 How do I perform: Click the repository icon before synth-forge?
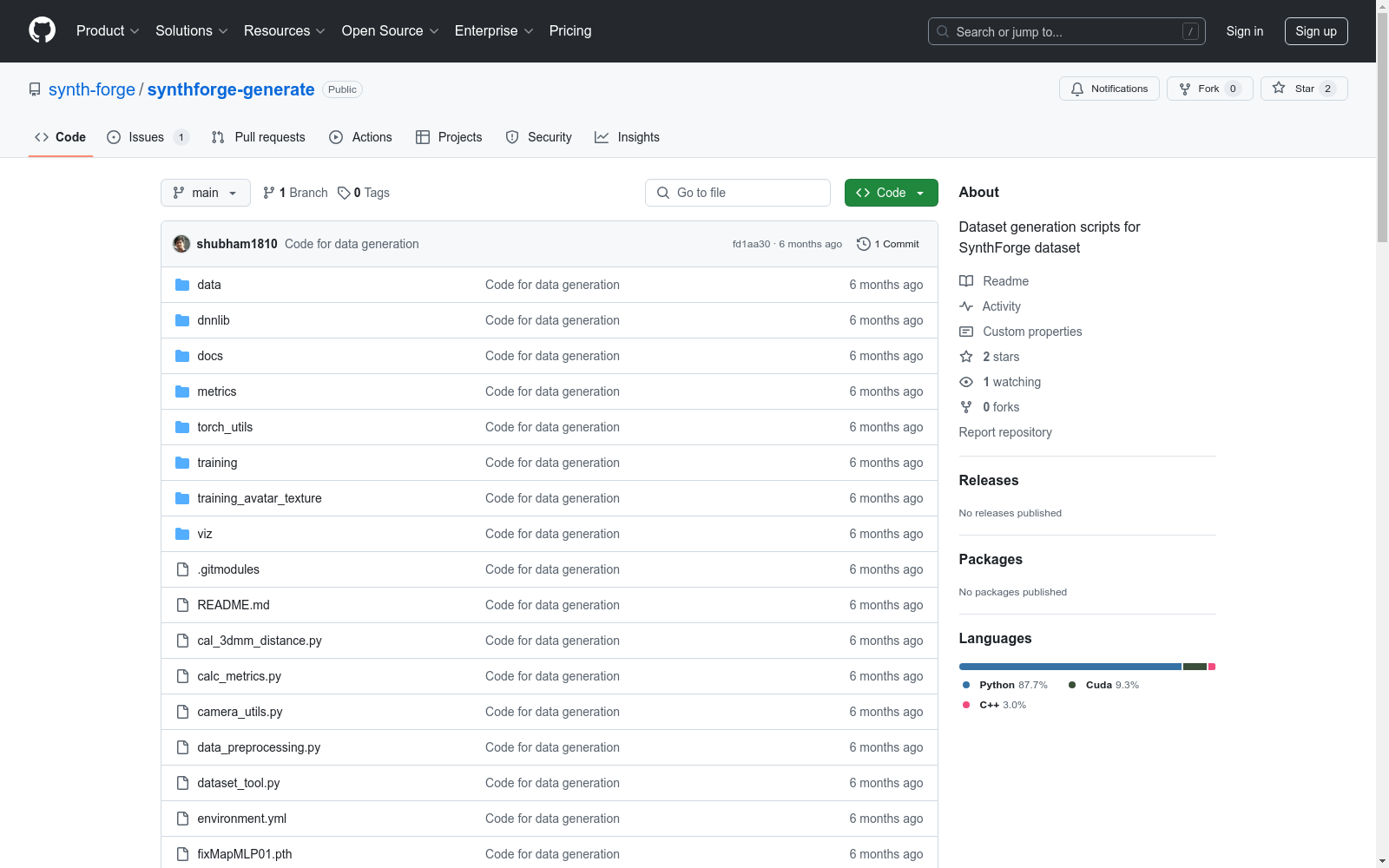coord(35,89)
